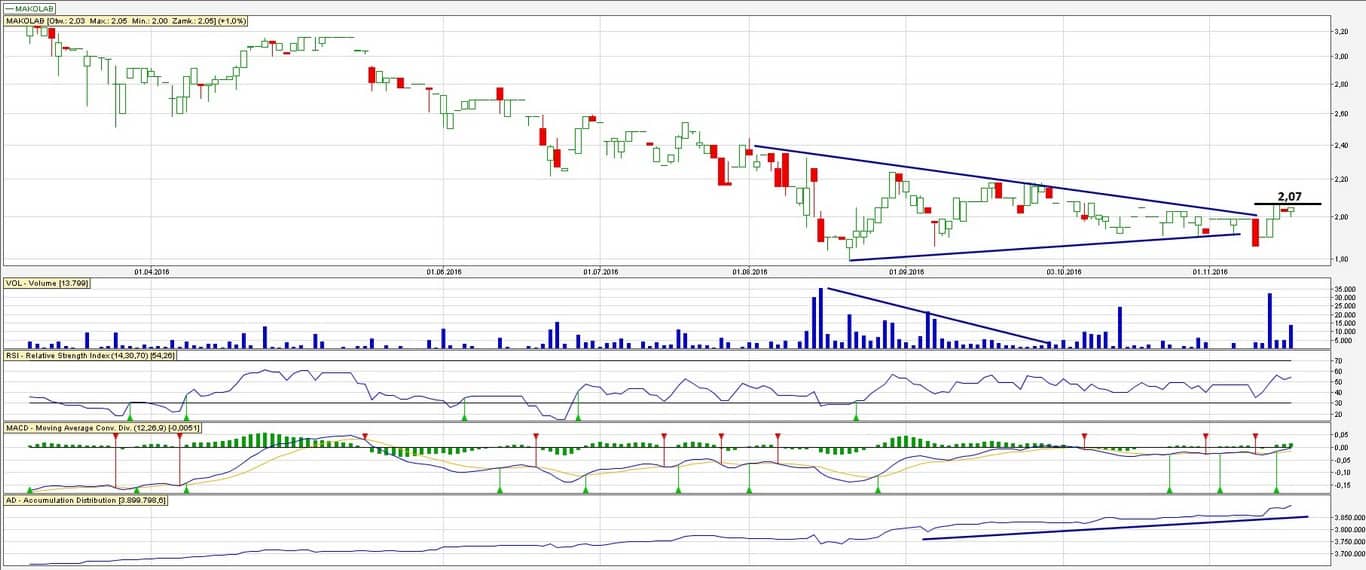The width and height of the screenshot is (1366, 570).
Task: Click the AD - Accumulation Distribution label
Action: (86, 498)
